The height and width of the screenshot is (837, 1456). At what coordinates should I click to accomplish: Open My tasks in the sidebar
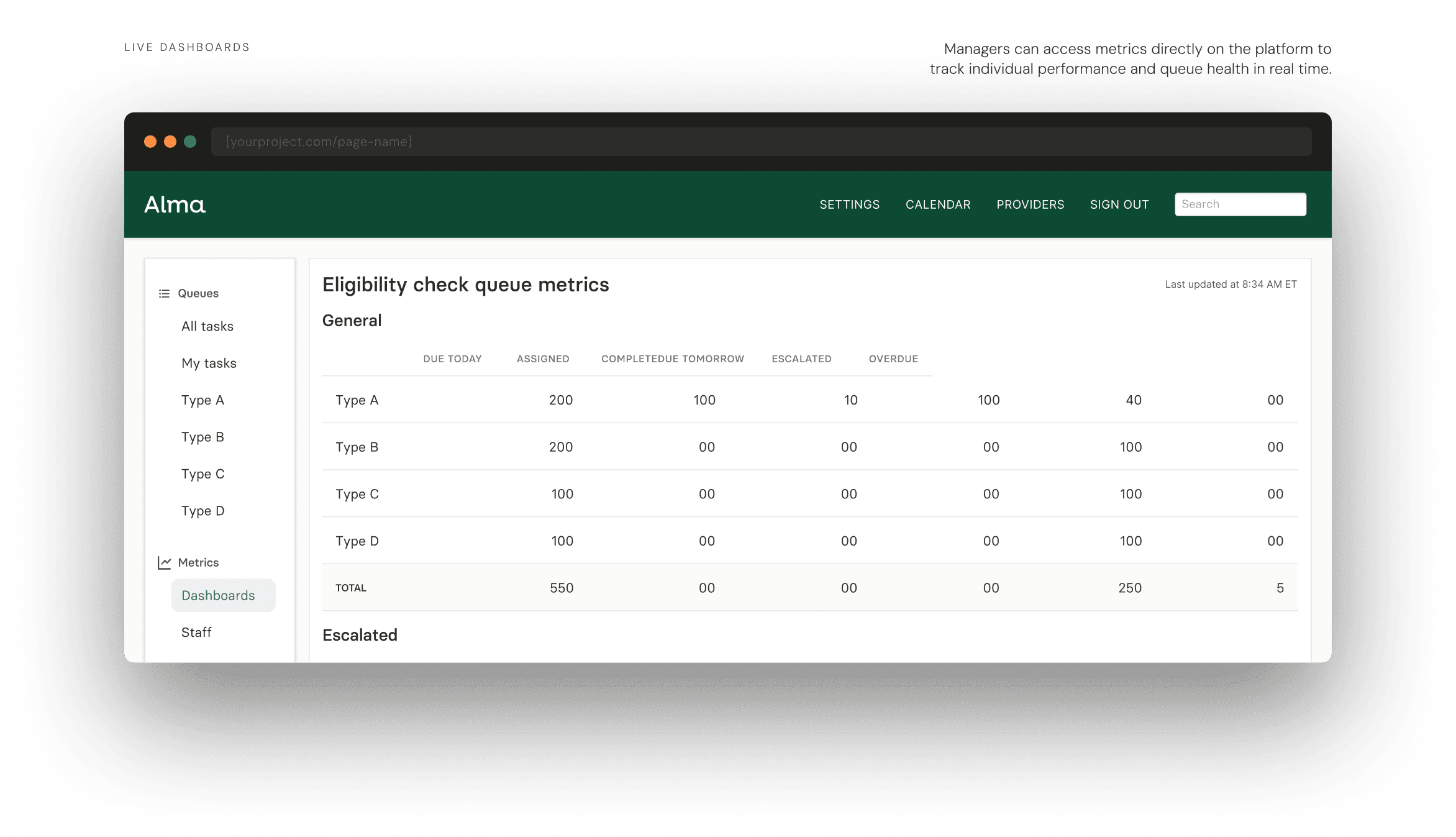pyautogui.click(x=209, y=364)
